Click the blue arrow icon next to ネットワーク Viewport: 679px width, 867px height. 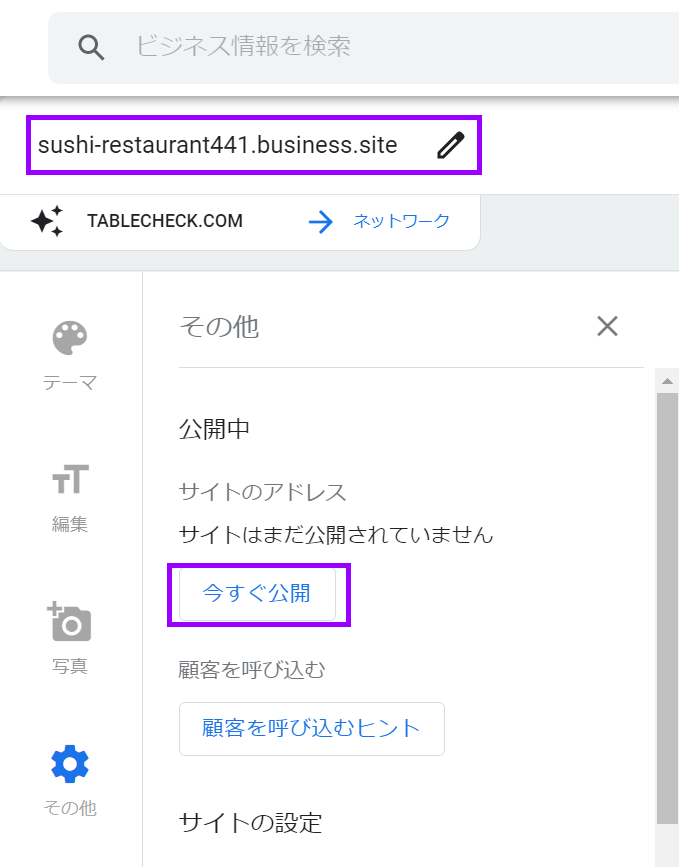click(321, 221)
